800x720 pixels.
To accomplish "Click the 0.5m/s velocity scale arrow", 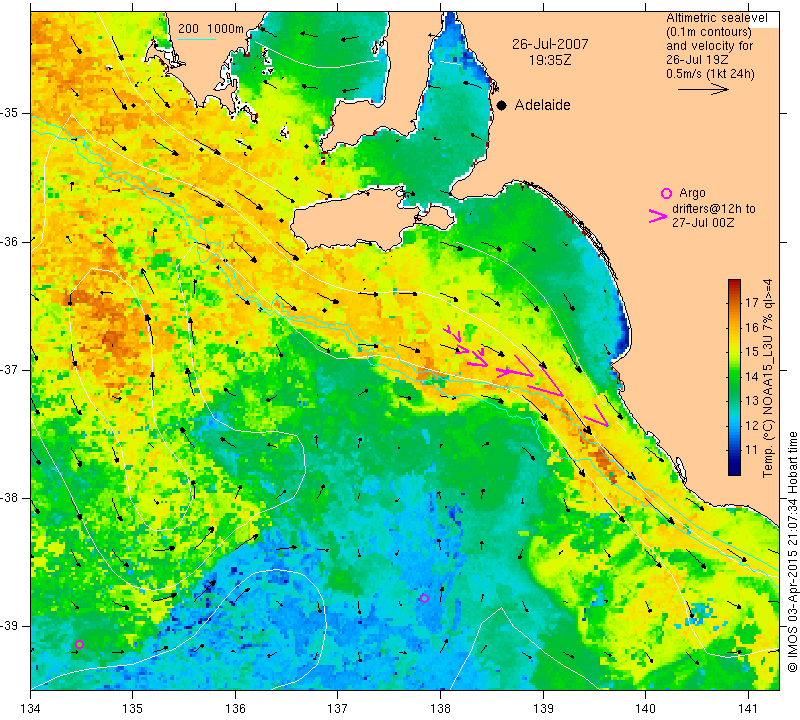I will tap(703, 89).
